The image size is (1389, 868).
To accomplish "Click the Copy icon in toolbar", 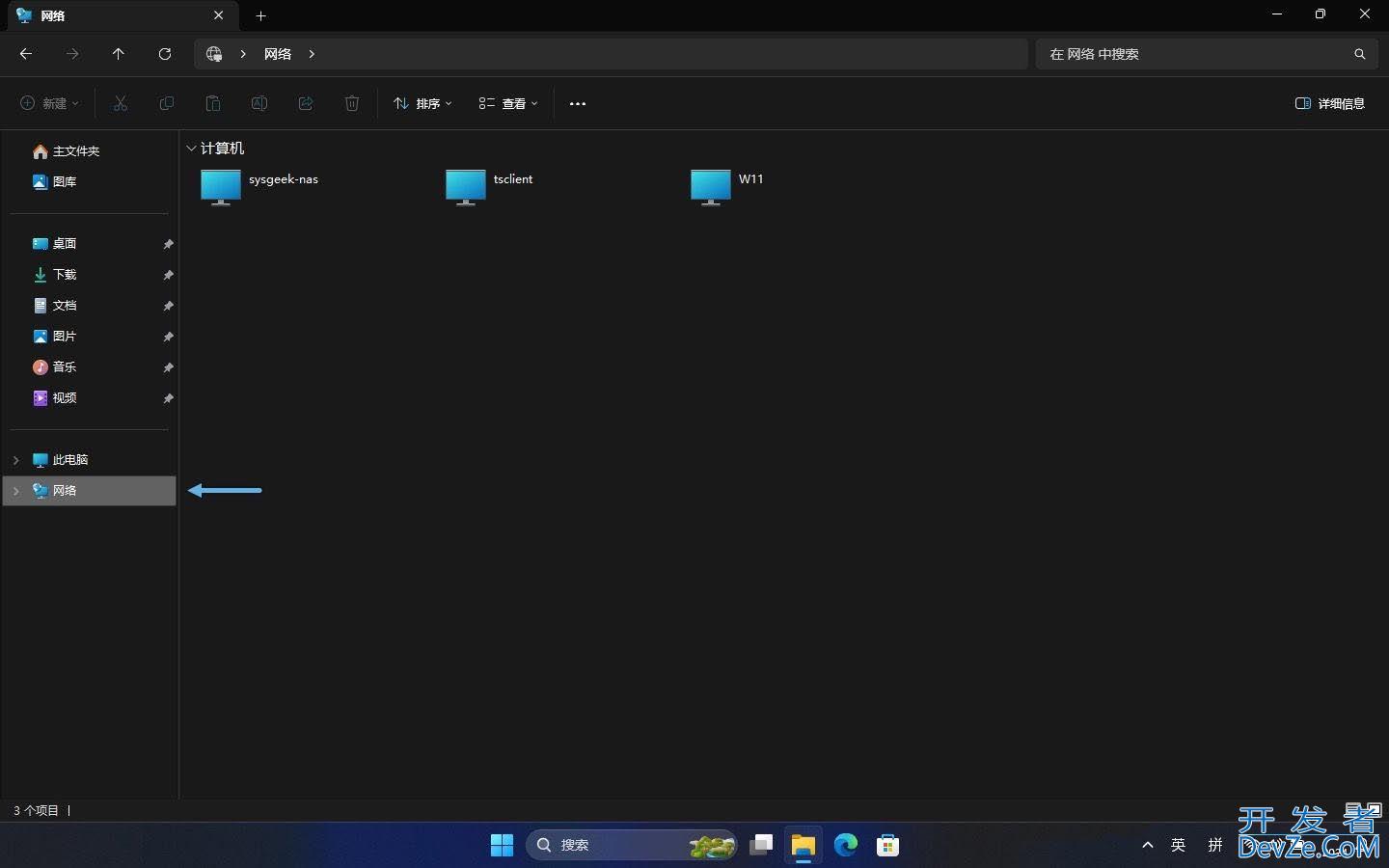I will [167, 103].
